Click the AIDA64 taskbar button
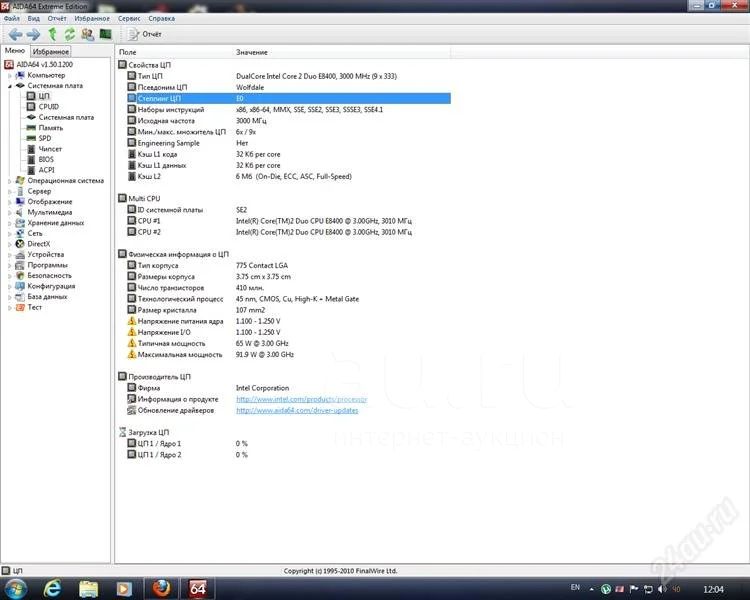 [198, 589]
